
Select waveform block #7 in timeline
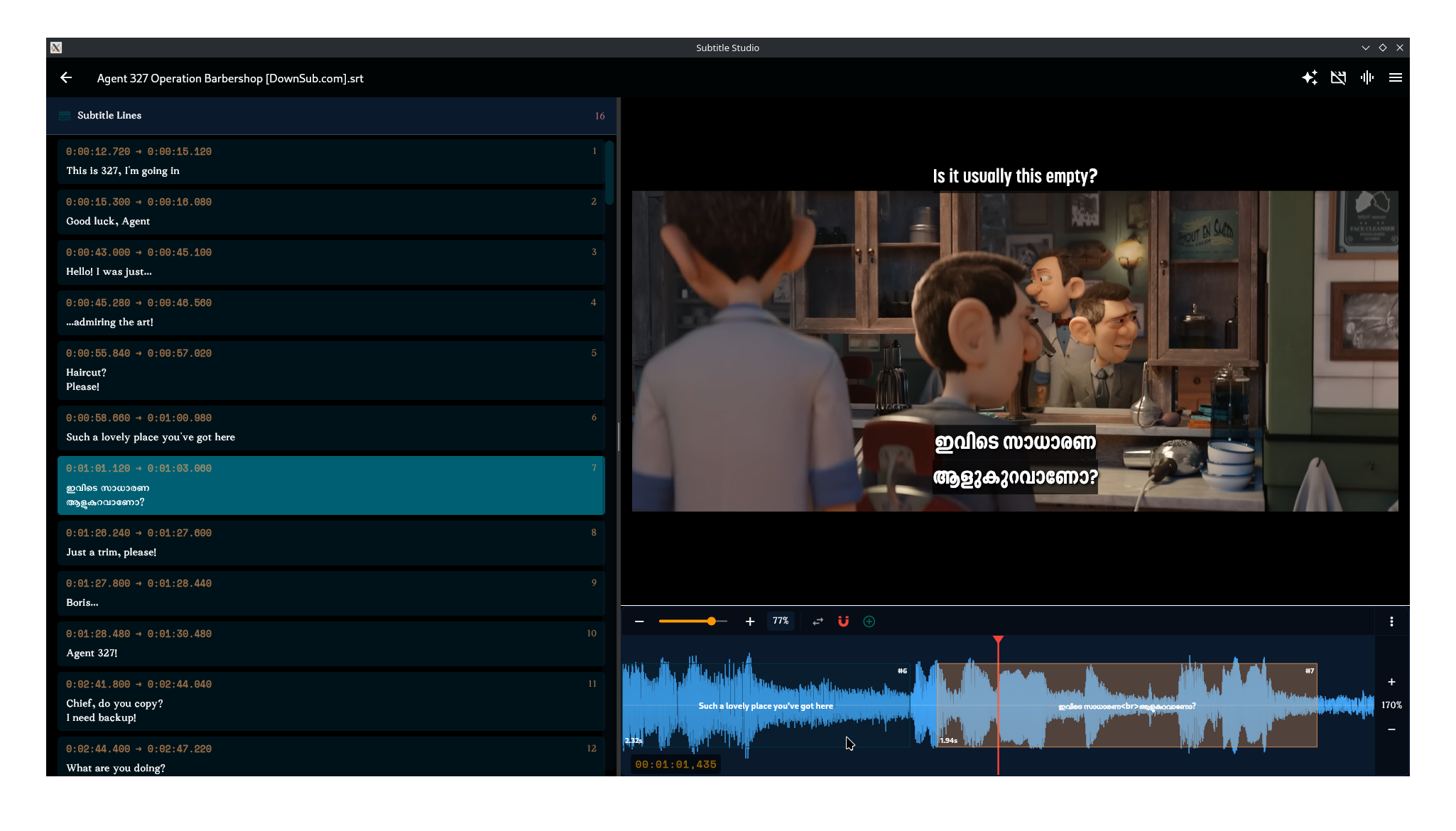tap(1126, 705)
